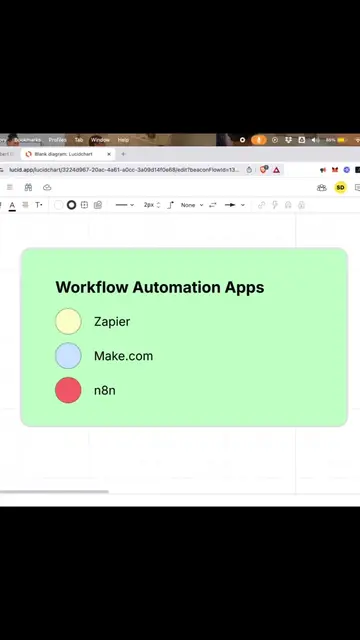Viewport: 360px width, 640px height.
Task: Click the Brave rewards triangle icon
Action: 276,170
